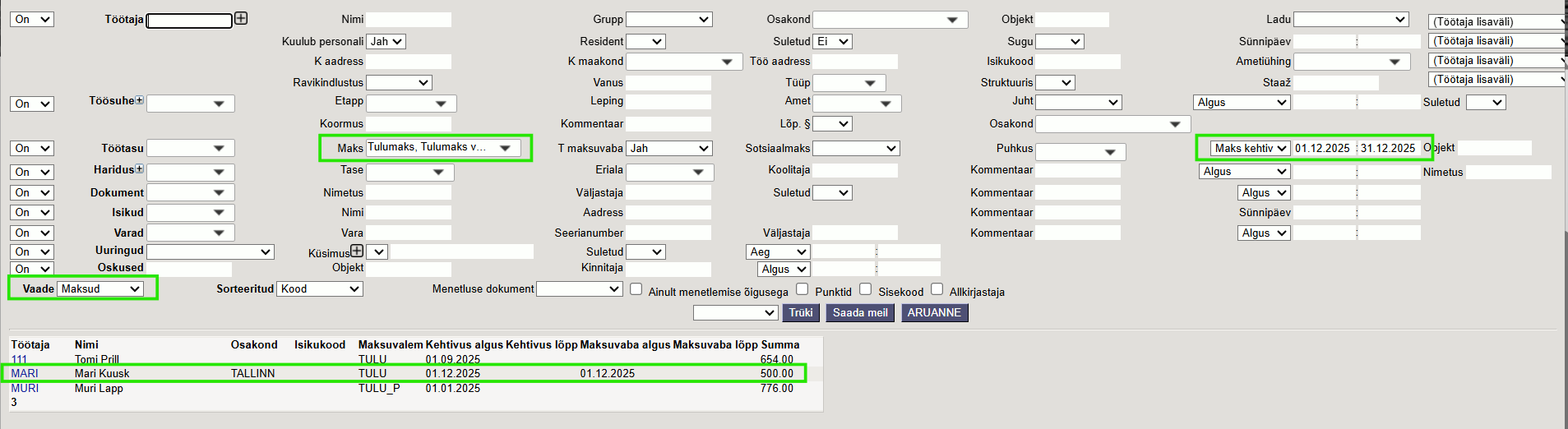Expand the Töösuhe plus icon
Viewport: 1568px width, 429px height.
[x=139, y=100]
